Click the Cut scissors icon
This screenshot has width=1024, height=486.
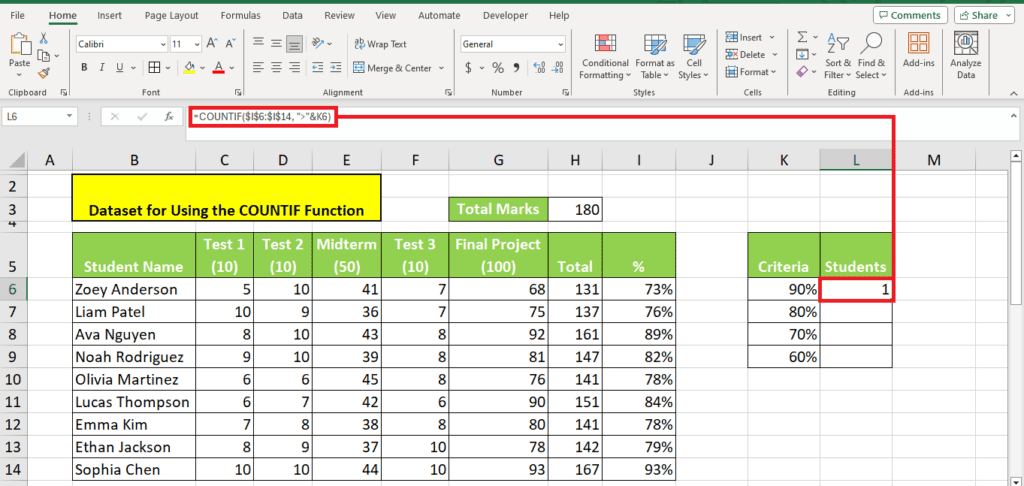(43, 37)
